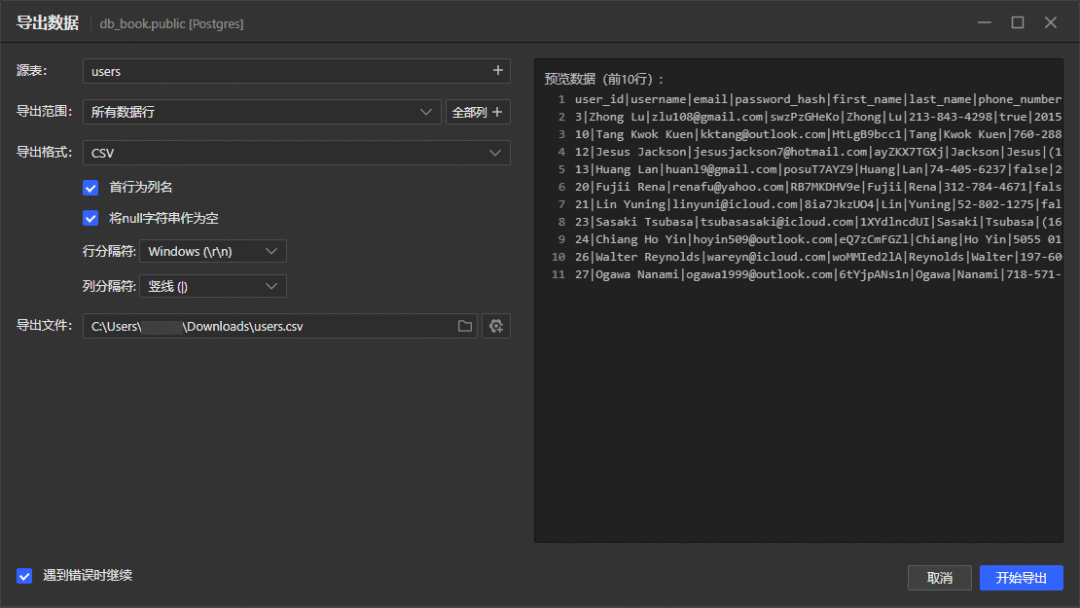Click preview row for Chiang Ho Yin
This screenshot has width=1080, height=608.
818,240
